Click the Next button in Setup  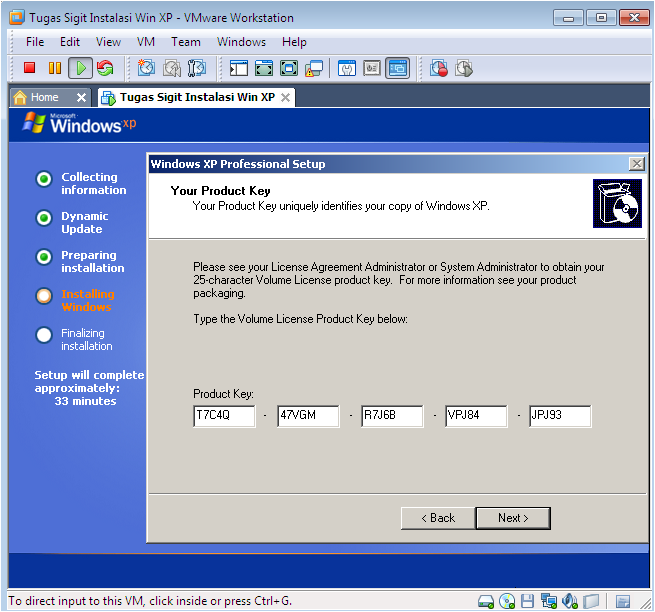[513, 518]
